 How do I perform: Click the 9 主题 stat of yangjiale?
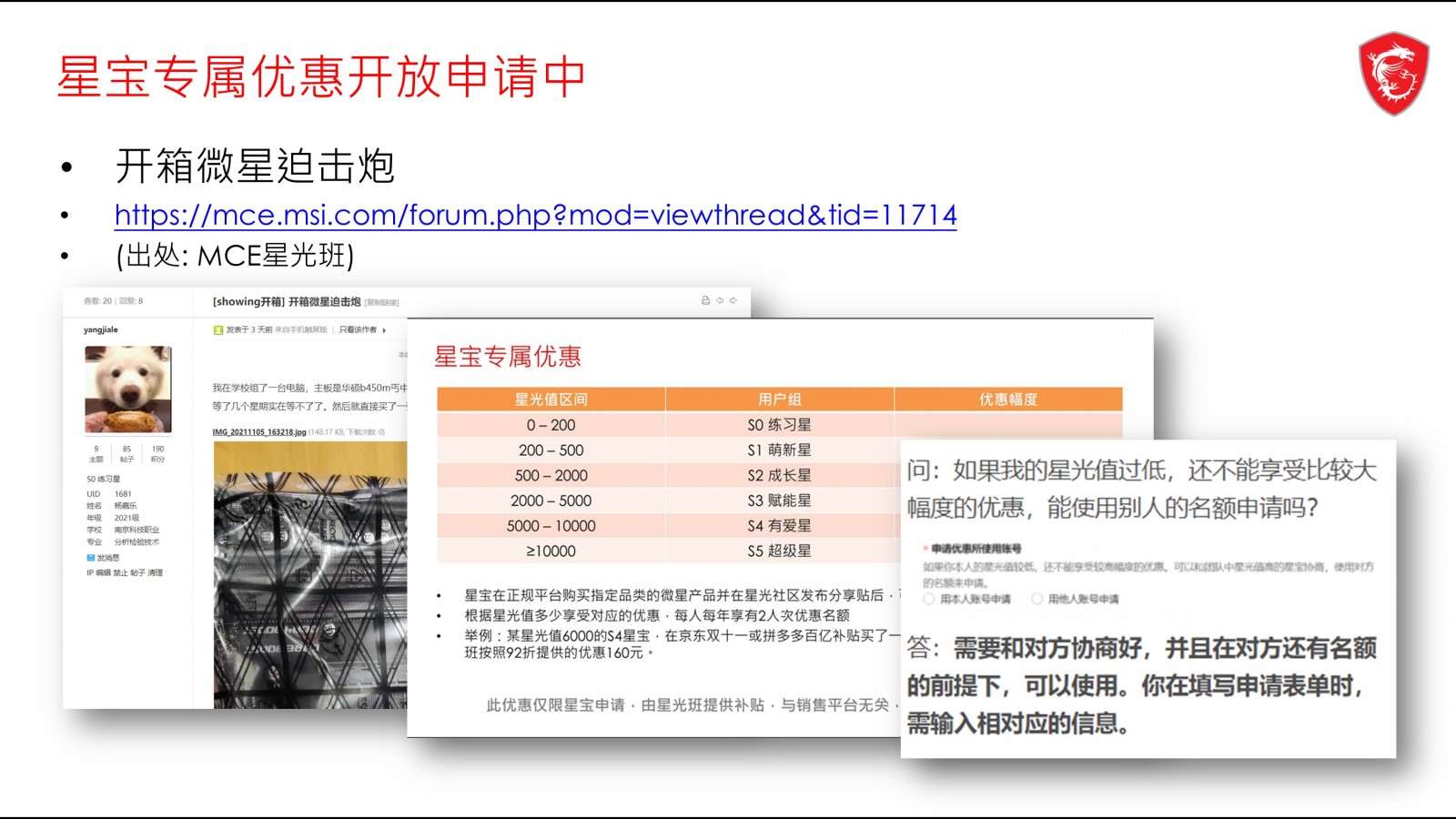(96, 454)
